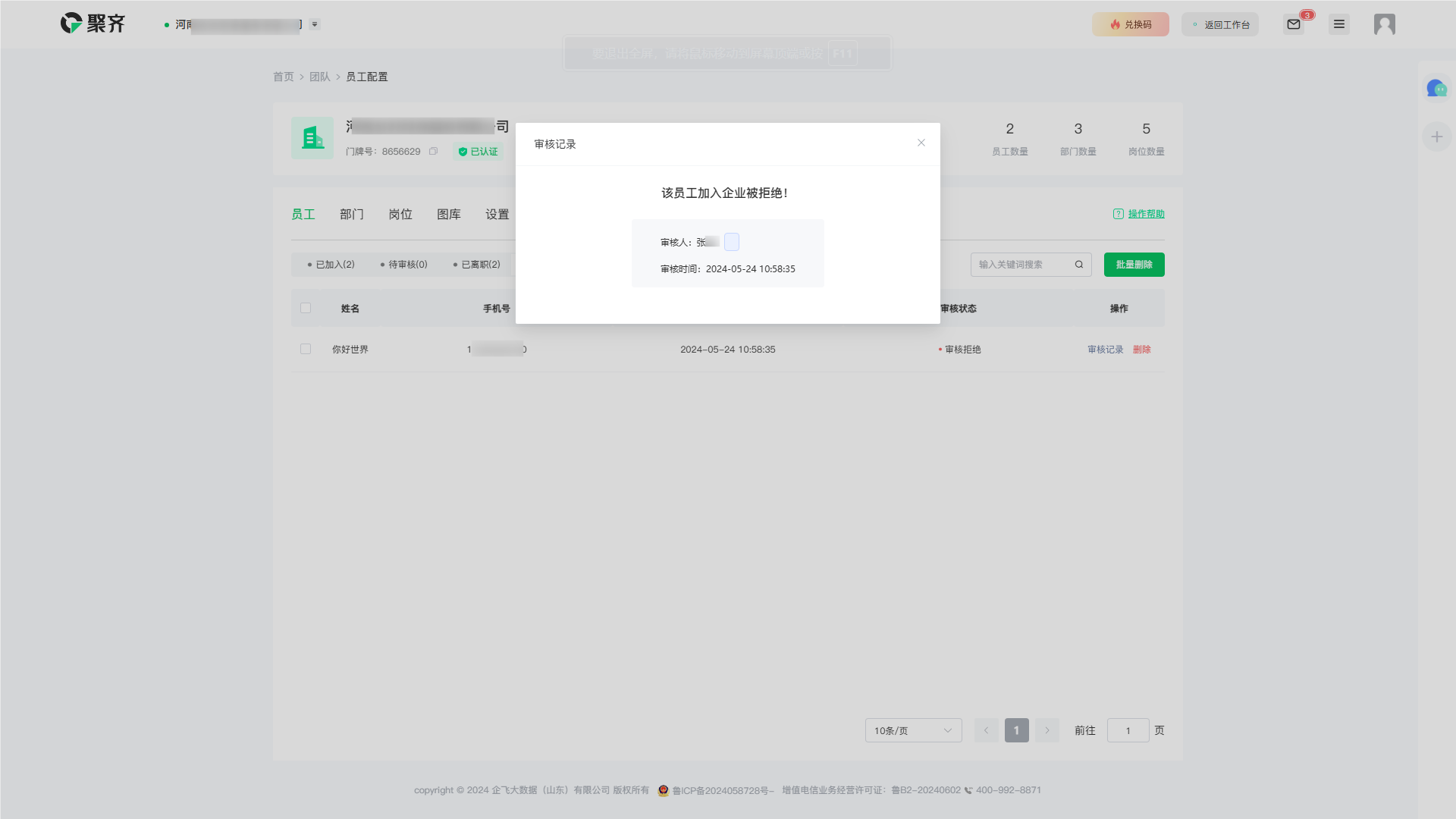The width and height of the screenshot is (1456, 819).
Task: Click the 审核时间 text in dialog
Action: coord(728,269)
